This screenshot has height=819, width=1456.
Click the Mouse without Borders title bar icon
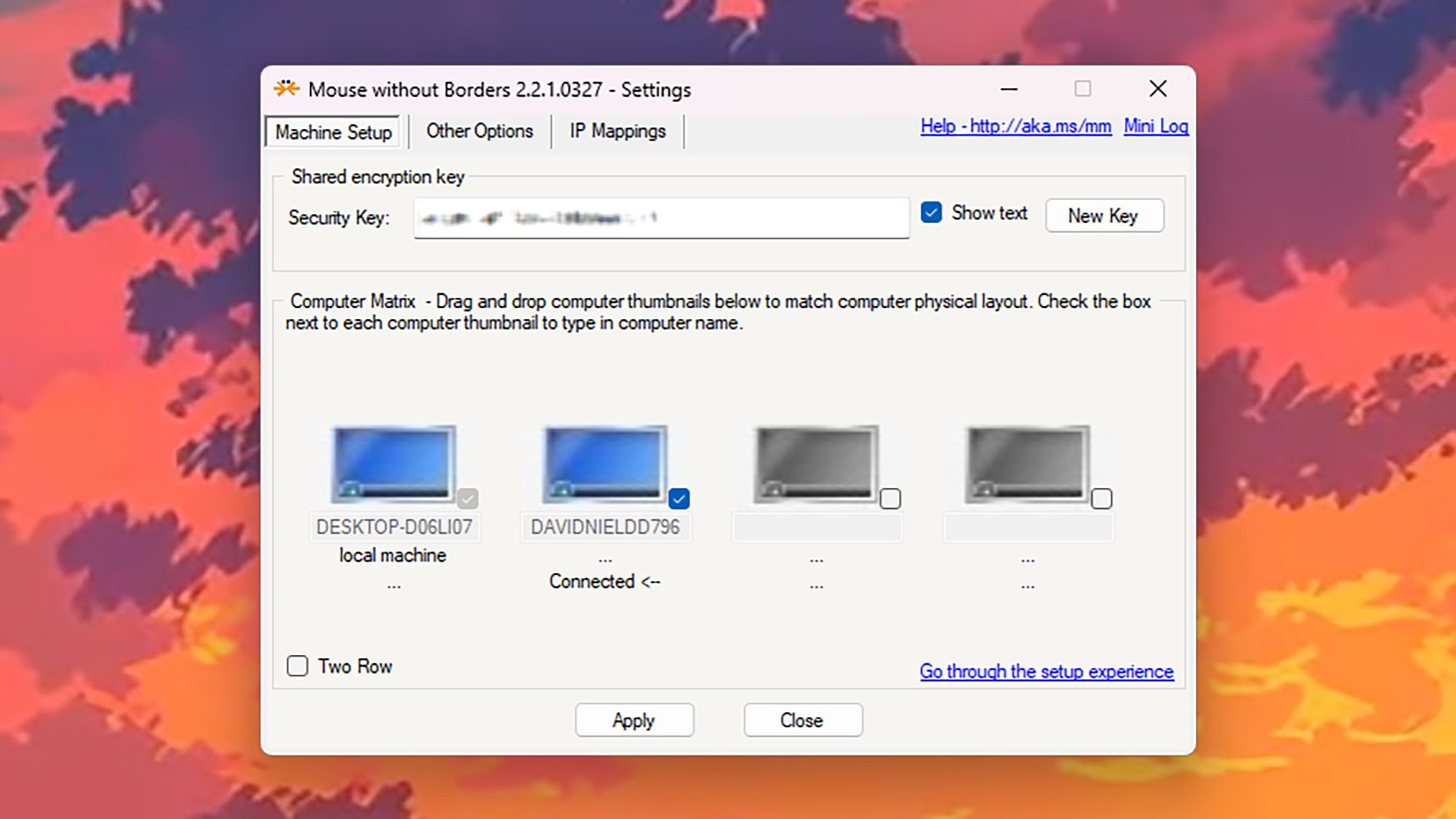(x=287, y=89)
